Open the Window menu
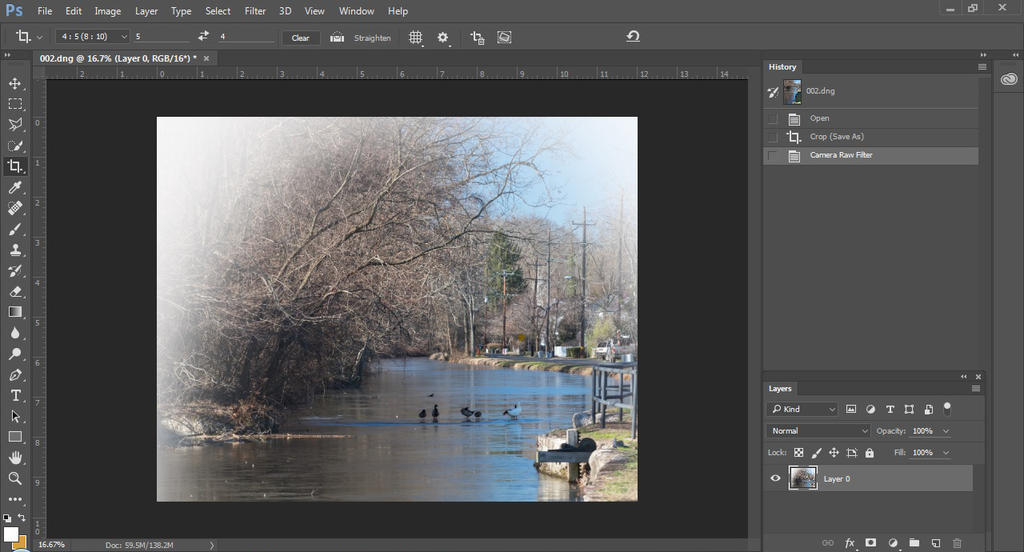Image resolution: width=1024 pixels, height=552 pixels. click(356, 11)
